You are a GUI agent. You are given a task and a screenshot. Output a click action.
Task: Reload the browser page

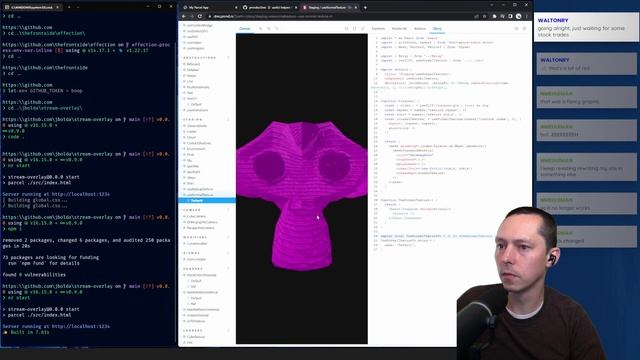[200, 16]
